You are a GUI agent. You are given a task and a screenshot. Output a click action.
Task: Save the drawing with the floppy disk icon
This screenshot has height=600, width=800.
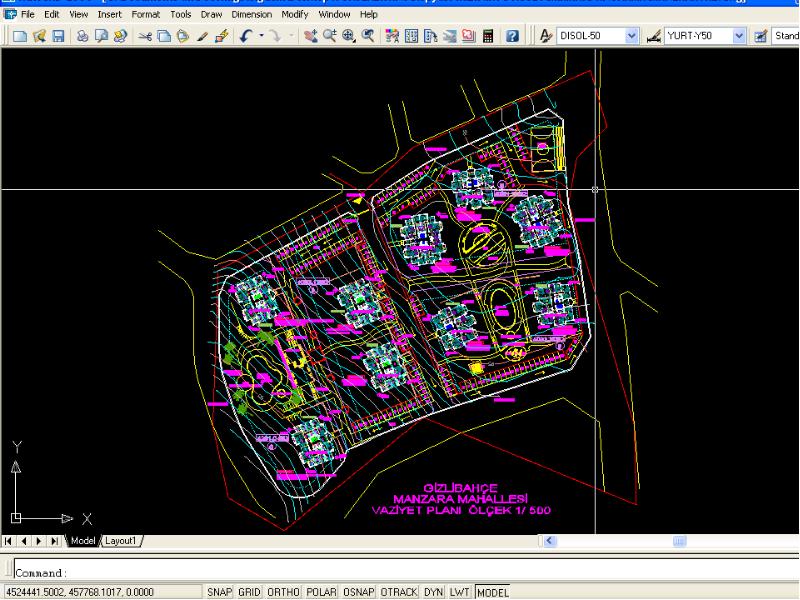[x=58, y=36]
